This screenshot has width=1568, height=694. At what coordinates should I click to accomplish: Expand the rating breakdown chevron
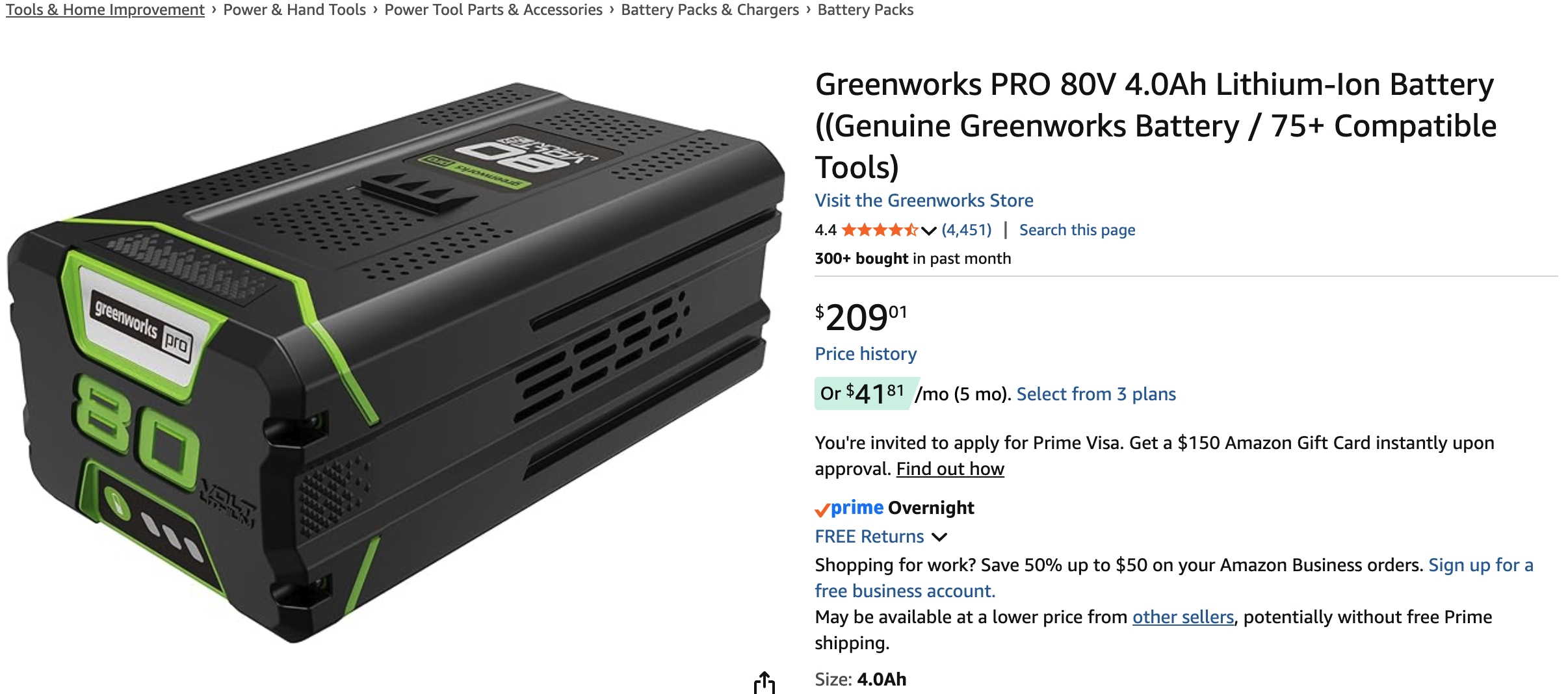pyautogui.click(x=929, y=231)
